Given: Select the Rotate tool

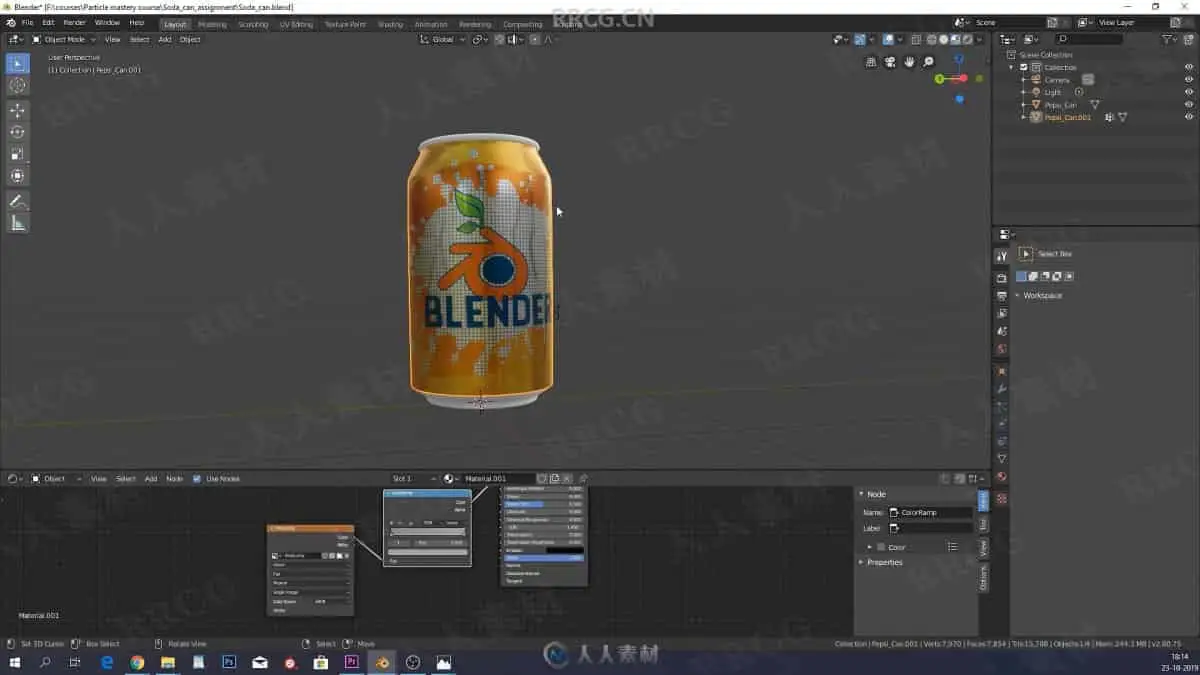Looking at the screenshot, I should [x=17, y=132].
